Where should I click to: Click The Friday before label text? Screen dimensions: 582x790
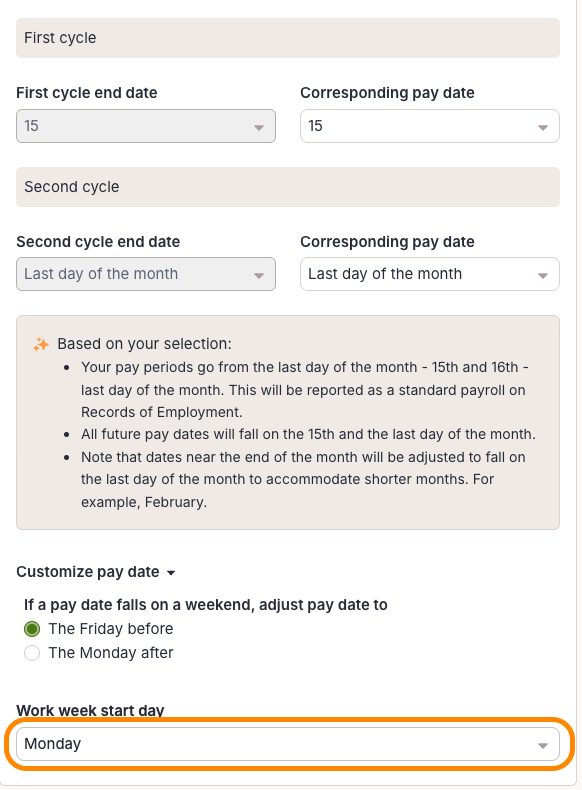(111, 629)
